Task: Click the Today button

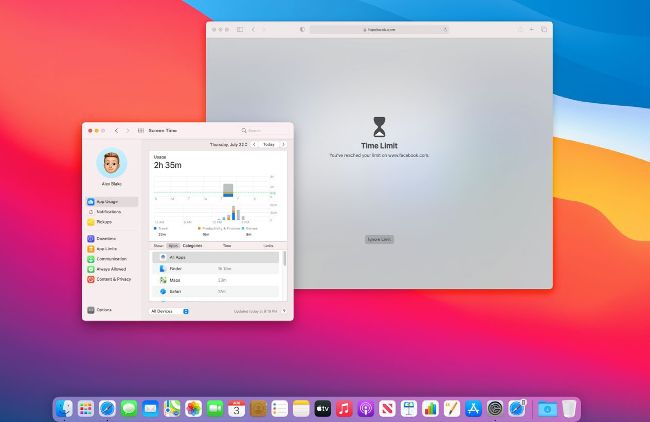Action: [268, 144]
